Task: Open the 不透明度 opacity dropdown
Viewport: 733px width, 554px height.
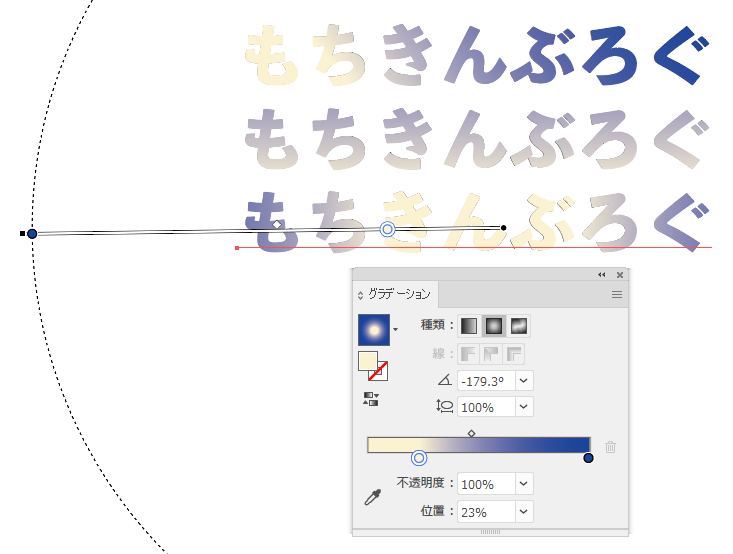Action: [x=524, y=484]
